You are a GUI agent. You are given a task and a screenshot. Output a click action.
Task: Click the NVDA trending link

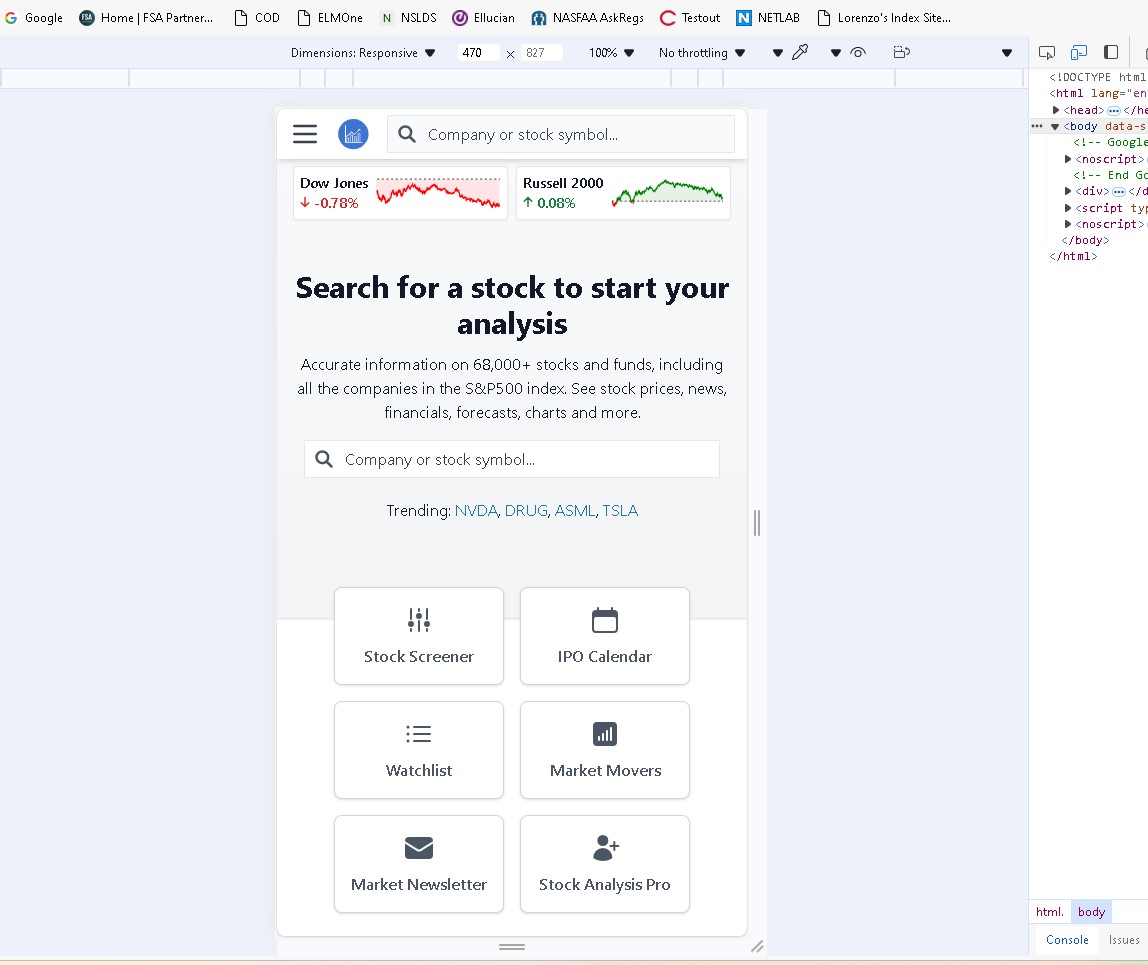(476, 511)
